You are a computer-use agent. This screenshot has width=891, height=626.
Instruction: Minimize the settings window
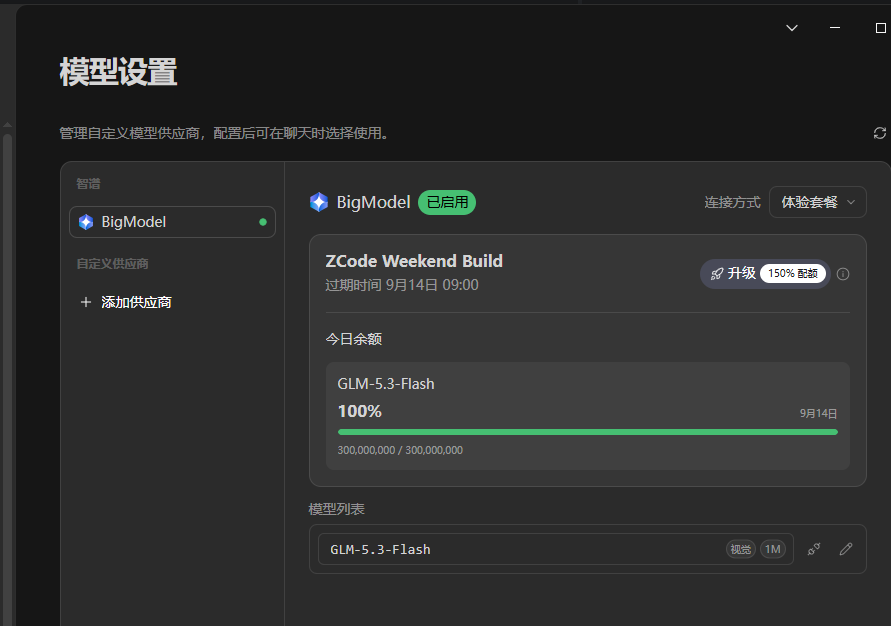tap(835, 28)
